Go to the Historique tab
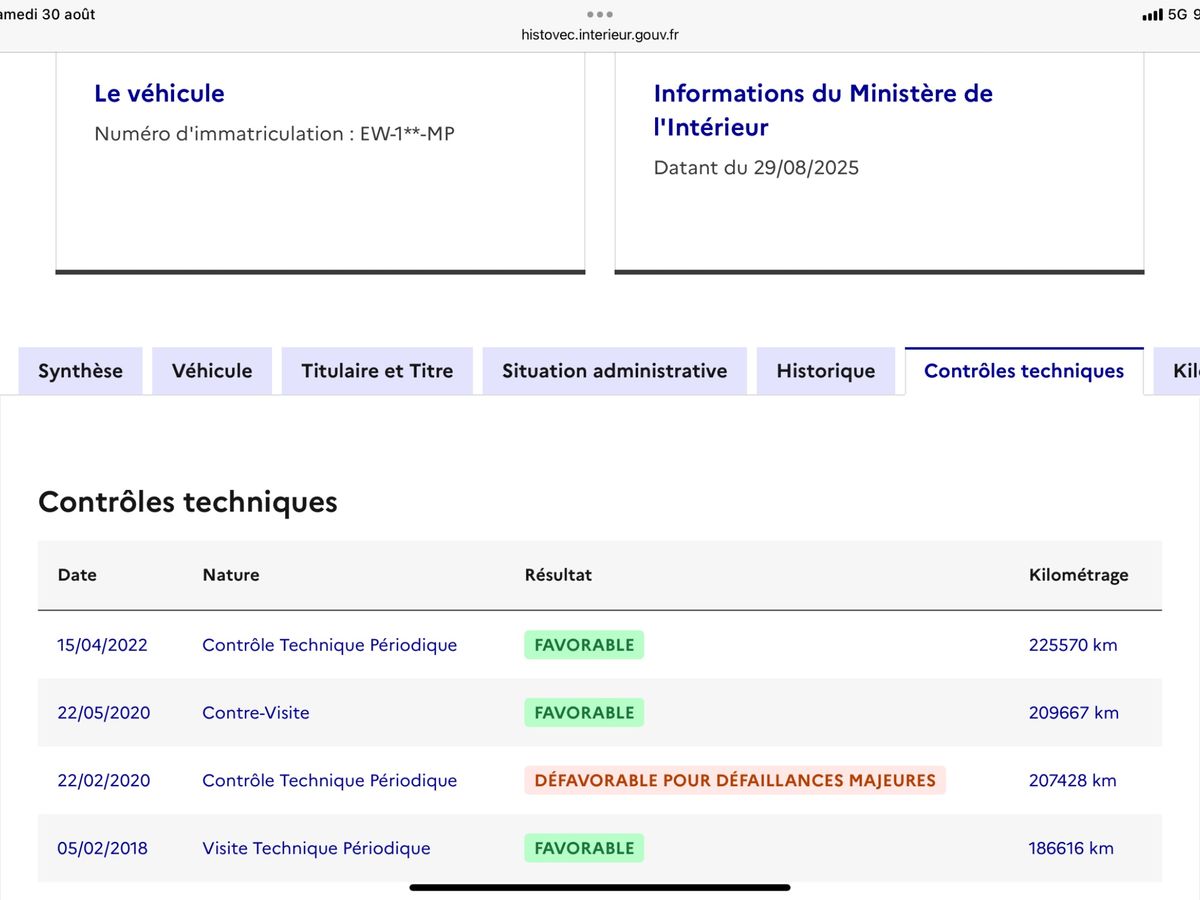Screen dimensions: 1200x900 (825, 371)
